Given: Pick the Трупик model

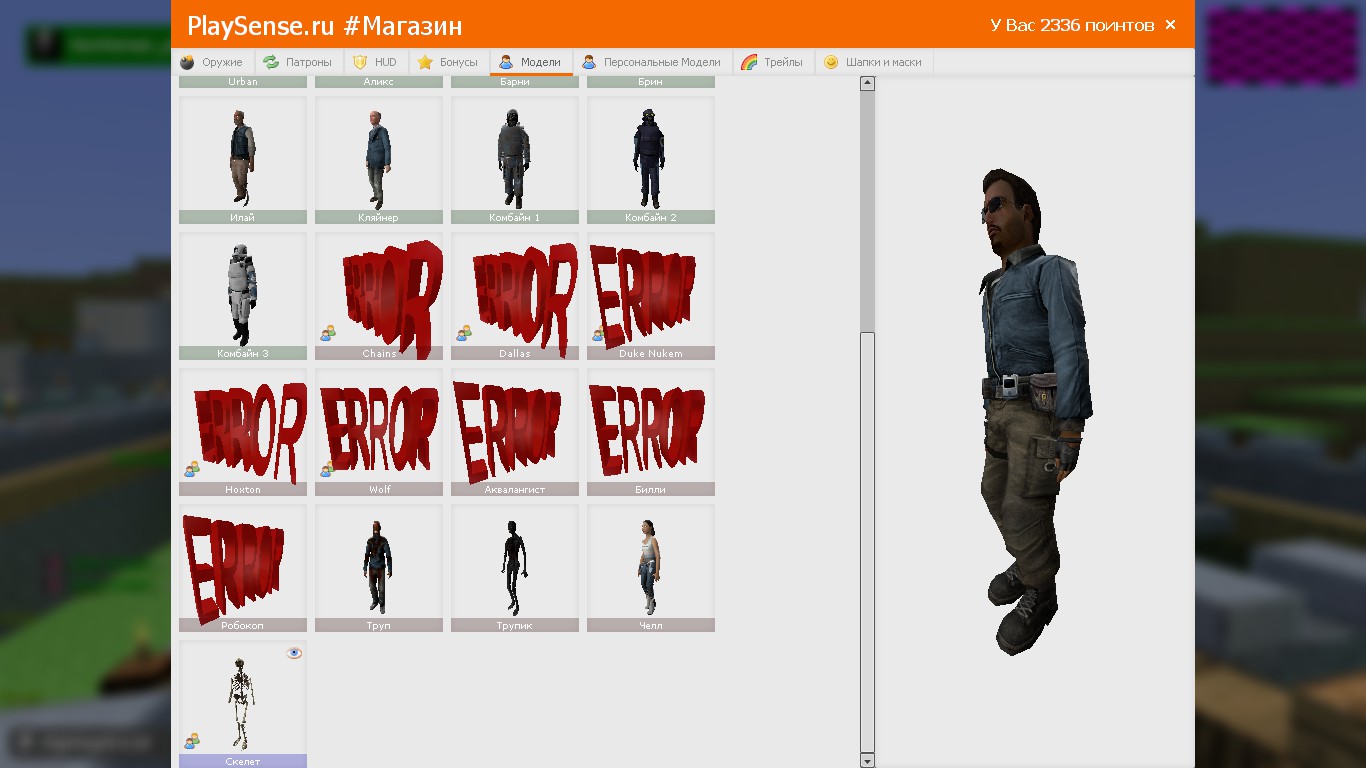Looking at the screenshot, I should coord(515,568).
